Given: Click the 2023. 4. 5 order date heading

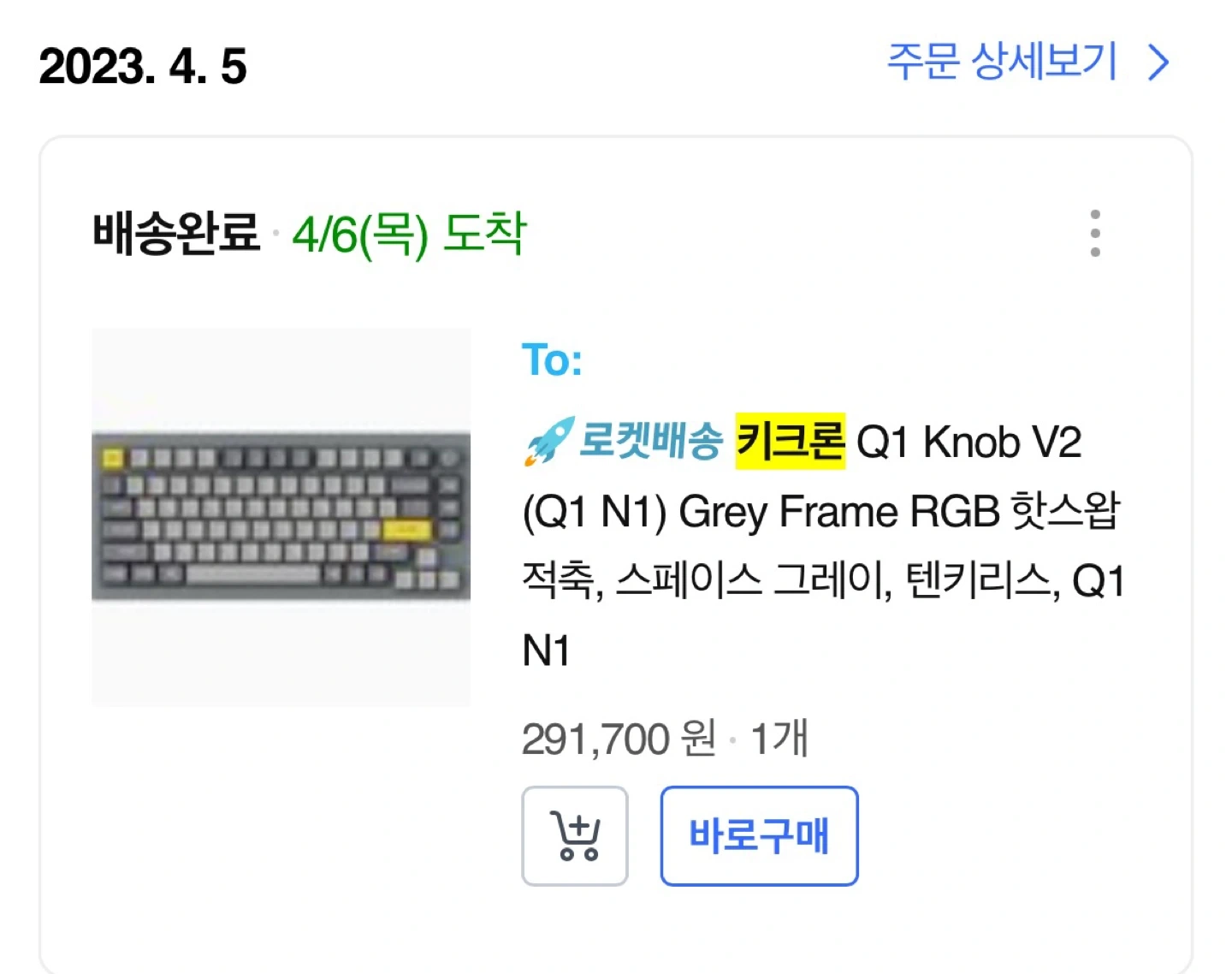Looking at the screenshot, I should tap(143, 67).
